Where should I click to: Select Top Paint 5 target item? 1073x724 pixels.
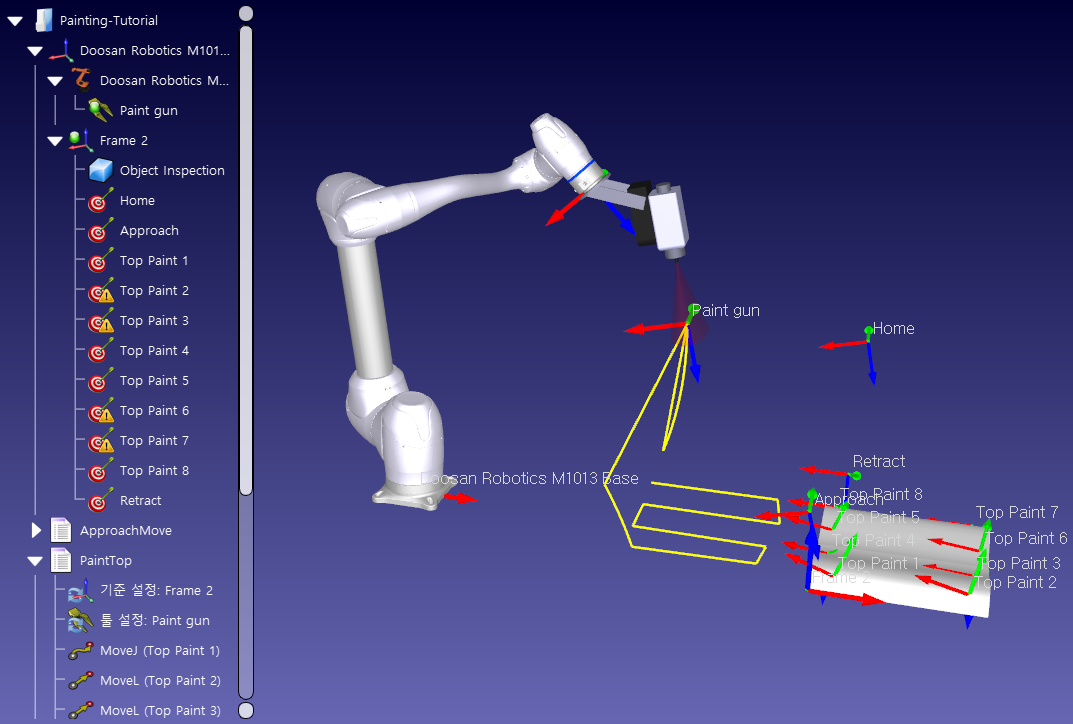(154, 380)
